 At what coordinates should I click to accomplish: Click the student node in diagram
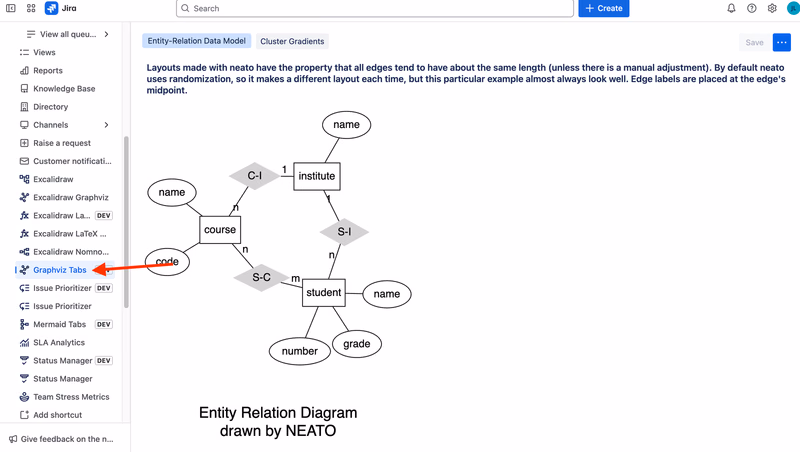point(323,293)
